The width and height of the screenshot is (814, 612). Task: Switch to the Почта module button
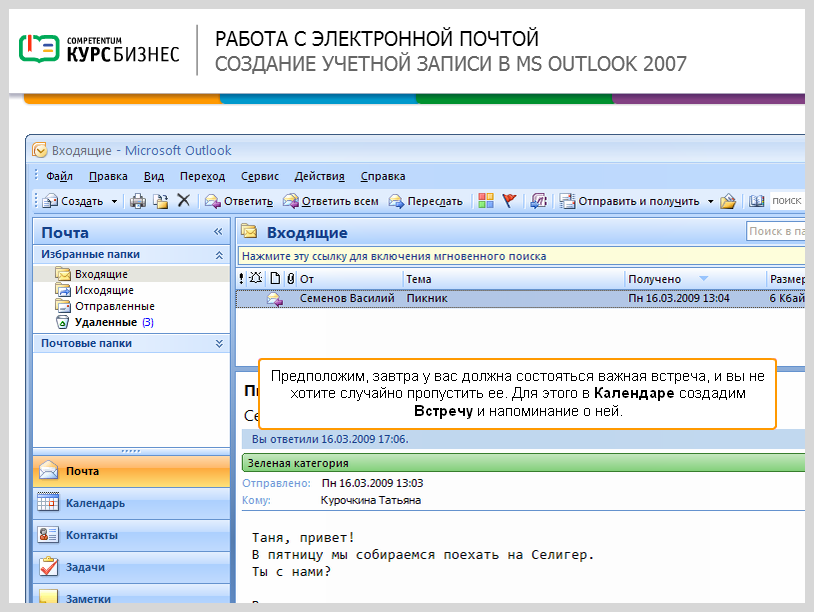(131, 471)
